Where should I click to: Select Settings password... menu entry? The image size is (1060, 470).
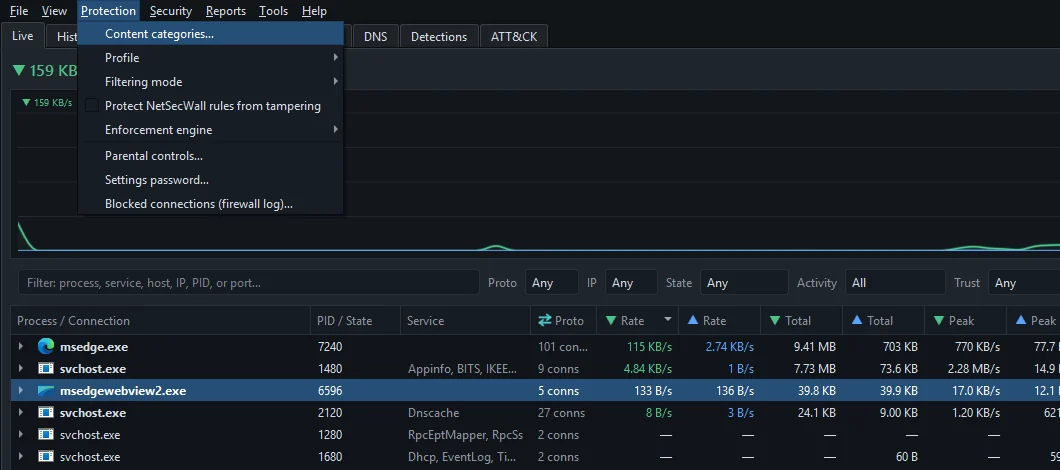(211, 180)
